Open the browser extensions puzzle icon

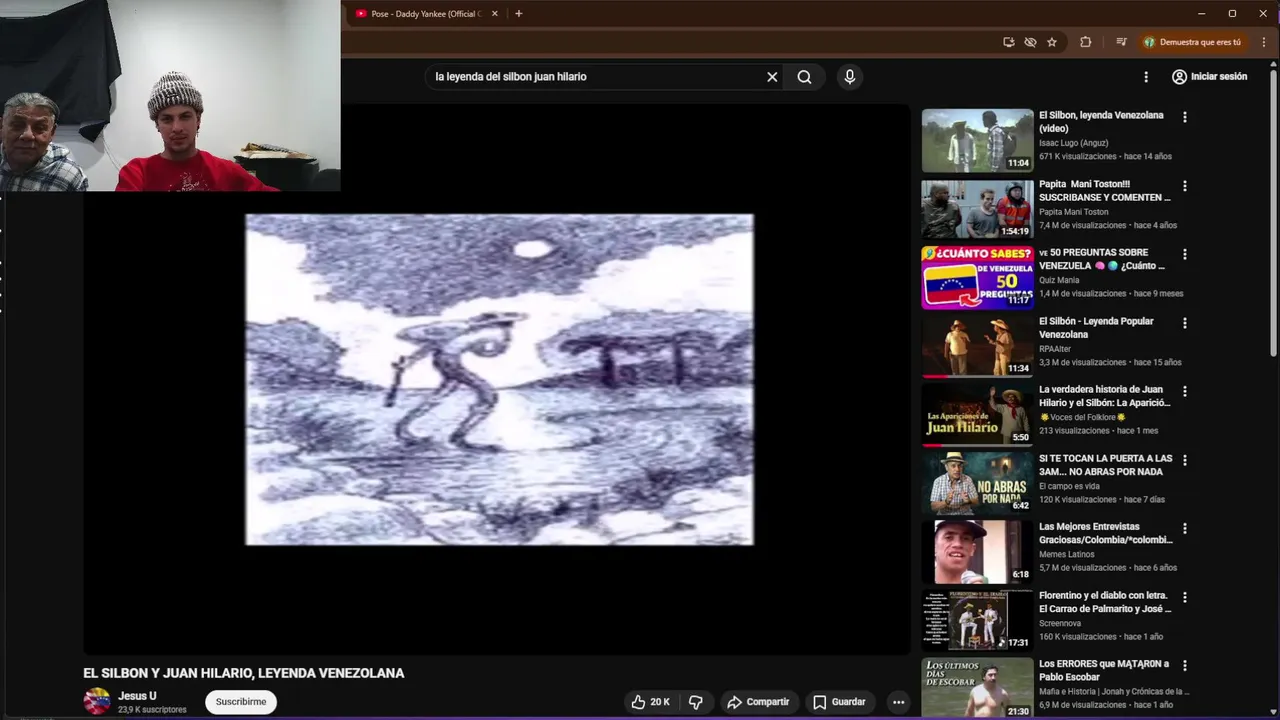pos(1085,42)
